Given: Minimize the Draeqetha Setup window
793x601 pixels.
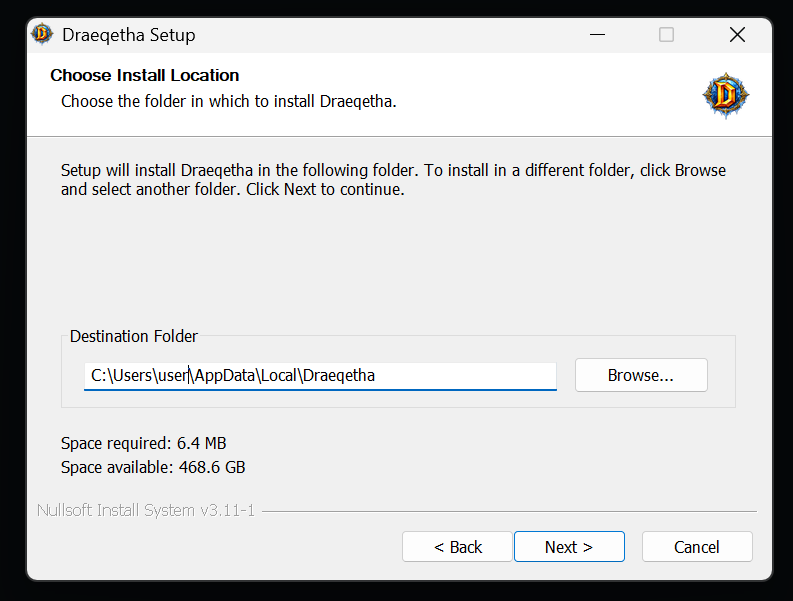Looking at the screenshot, I should click(597, 35).
